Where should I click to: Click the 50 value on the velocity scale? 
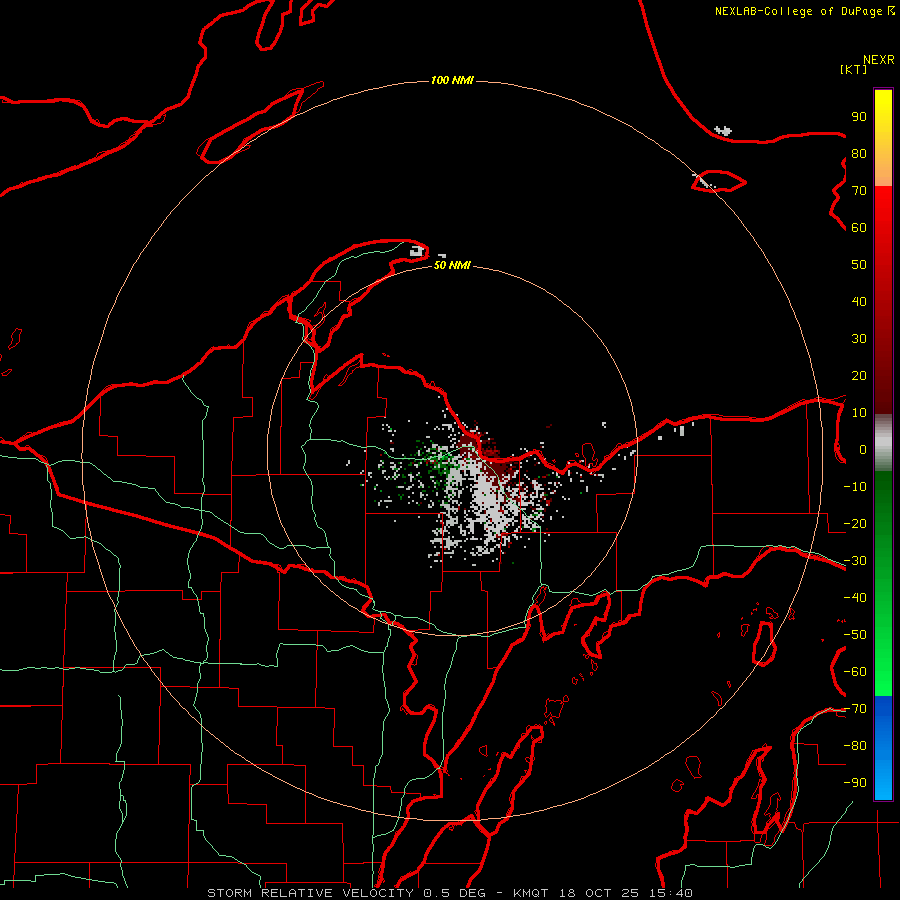tap(859, 265)
